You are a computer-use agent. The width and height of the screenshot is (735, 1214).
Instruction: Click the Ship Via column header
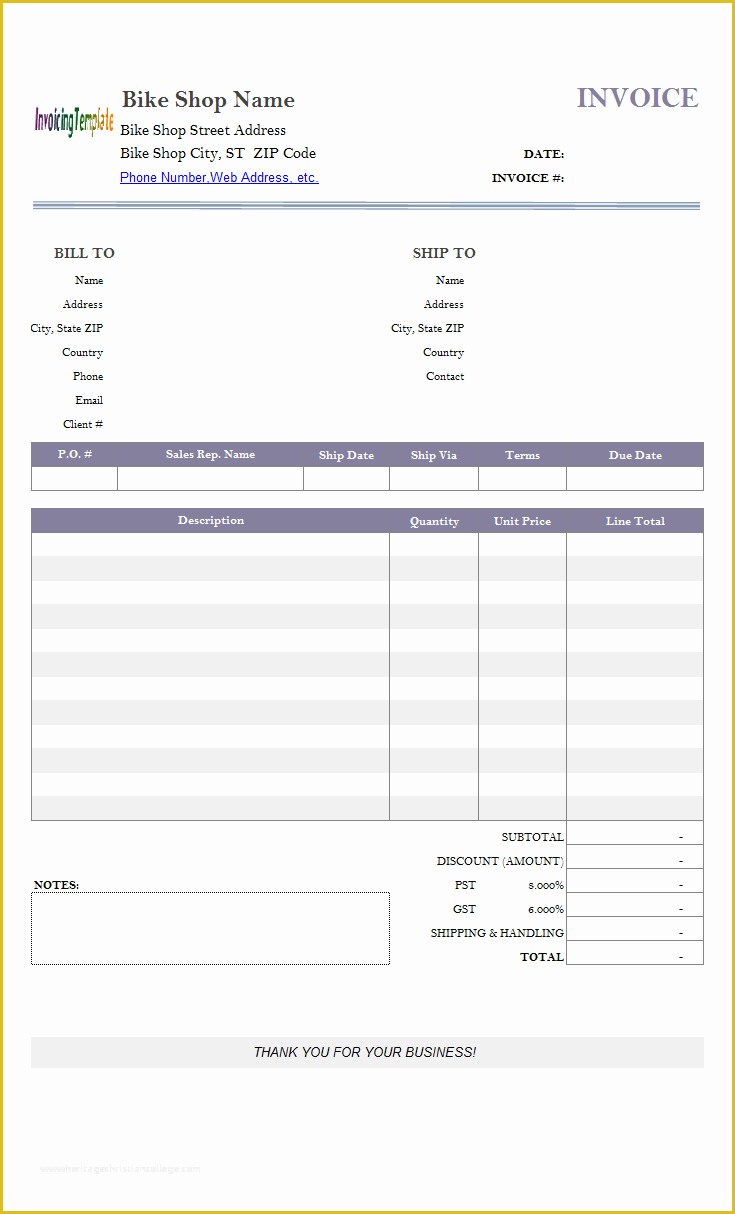tap(434, 455)
